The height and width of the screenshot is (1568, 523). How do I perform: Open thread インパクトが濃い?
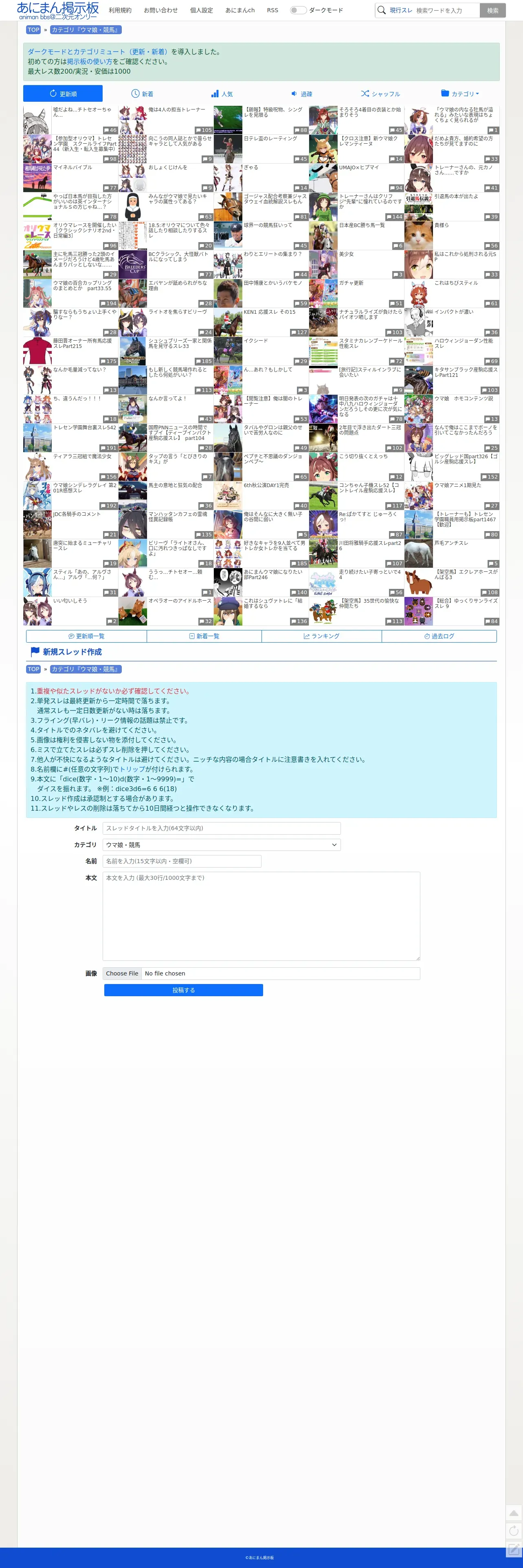tap(452, 321)
